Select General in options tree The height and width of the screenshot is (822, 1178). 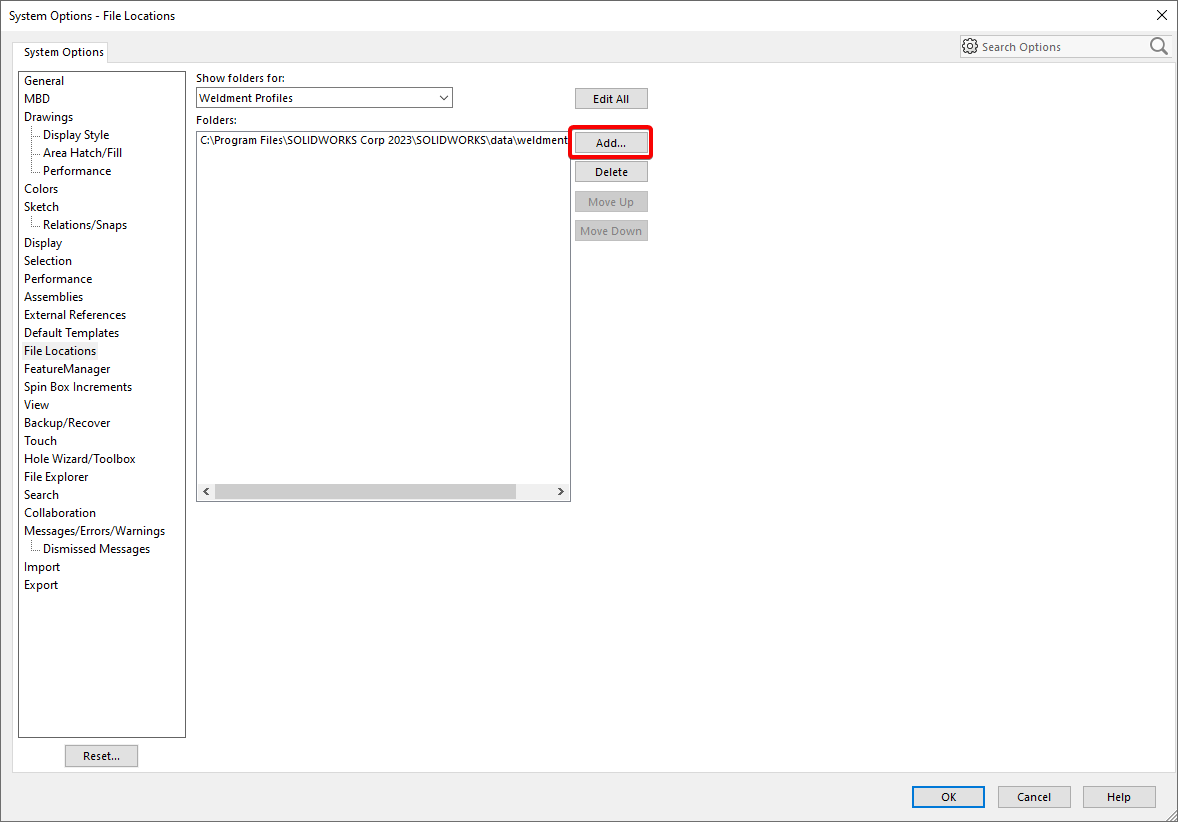click(x=44, y=80)
